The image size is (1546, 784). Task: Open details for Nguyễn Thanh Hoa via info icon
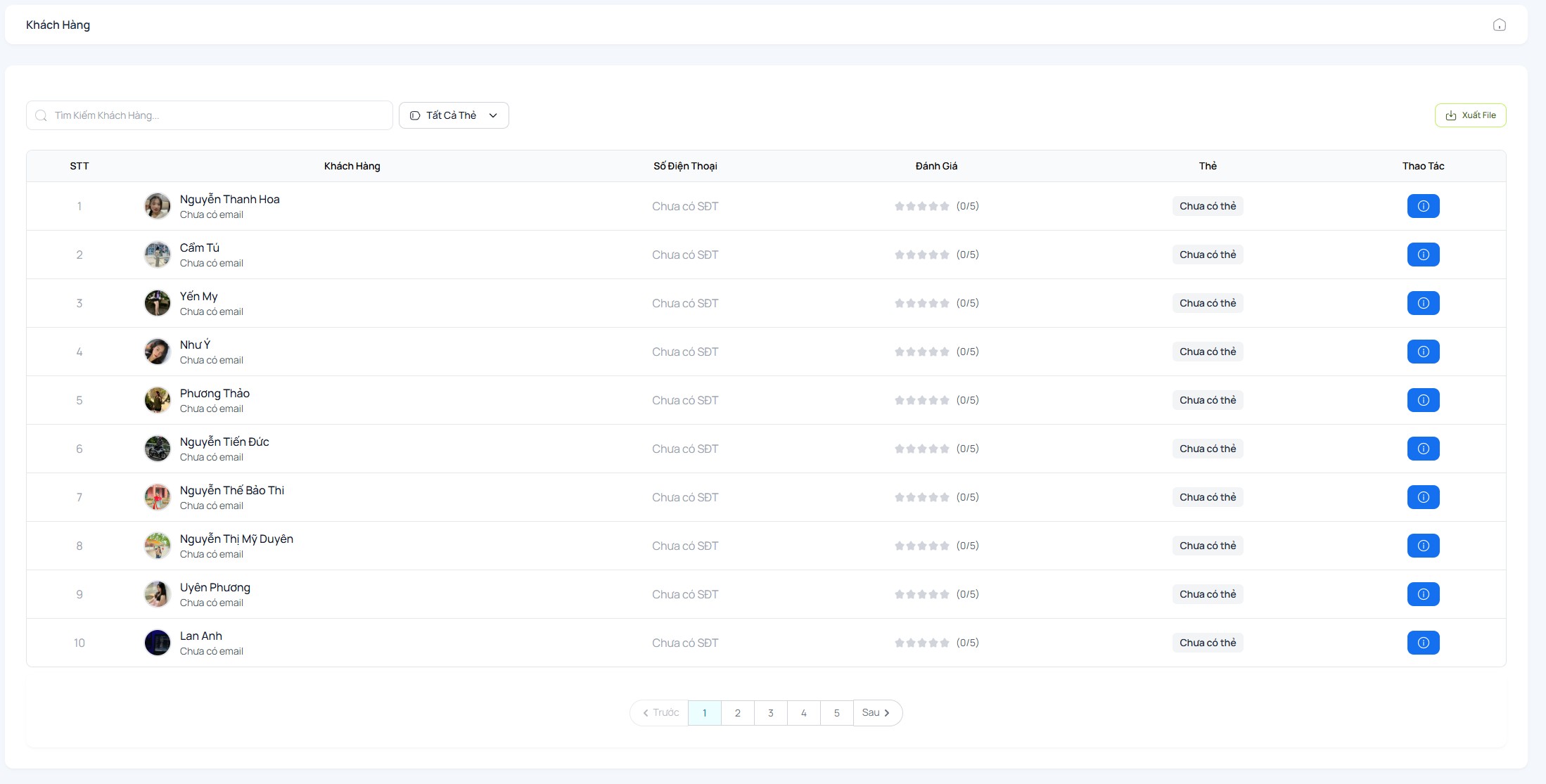click(x=1423, y=206)
